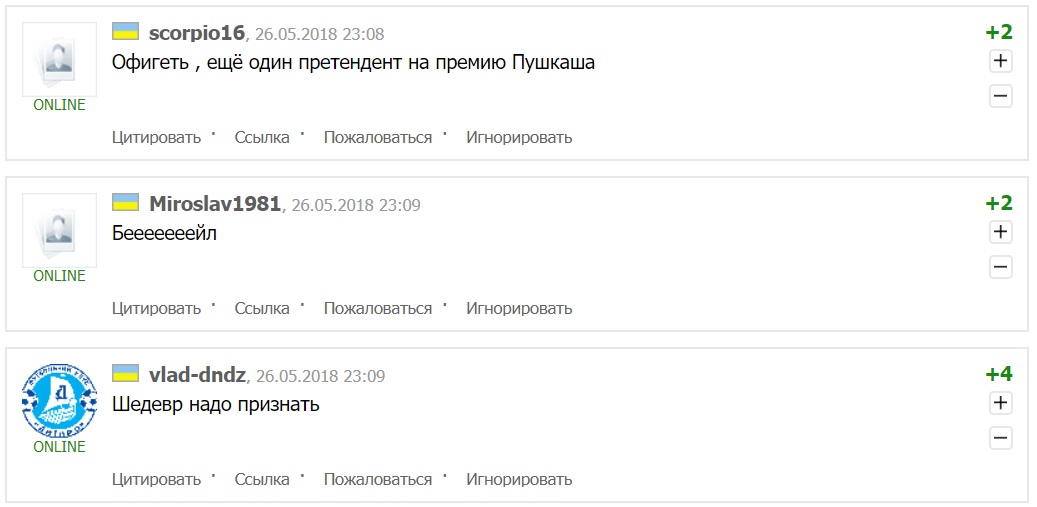Upvote scorpio16's comment with plus button
Viewport: 1037px width, 507px height.
pos(1000,61)
